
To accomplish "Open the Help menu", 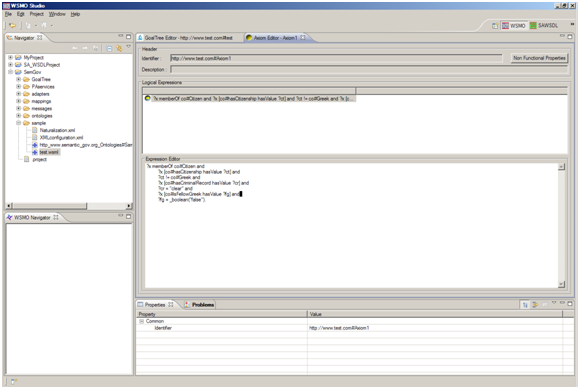I will 75,14.
